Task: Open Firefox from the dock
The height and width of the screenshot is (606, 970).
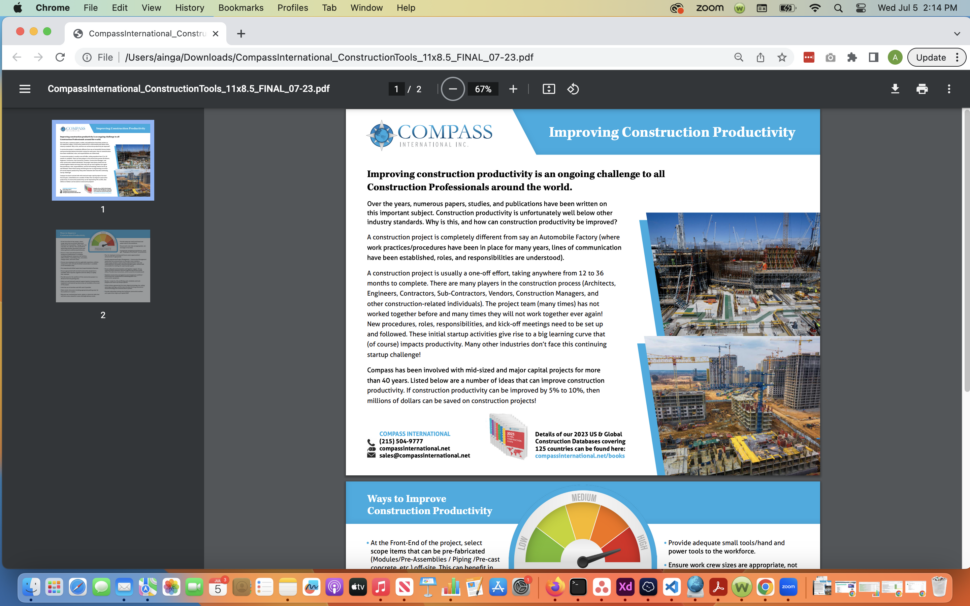Action: (555, 586)
